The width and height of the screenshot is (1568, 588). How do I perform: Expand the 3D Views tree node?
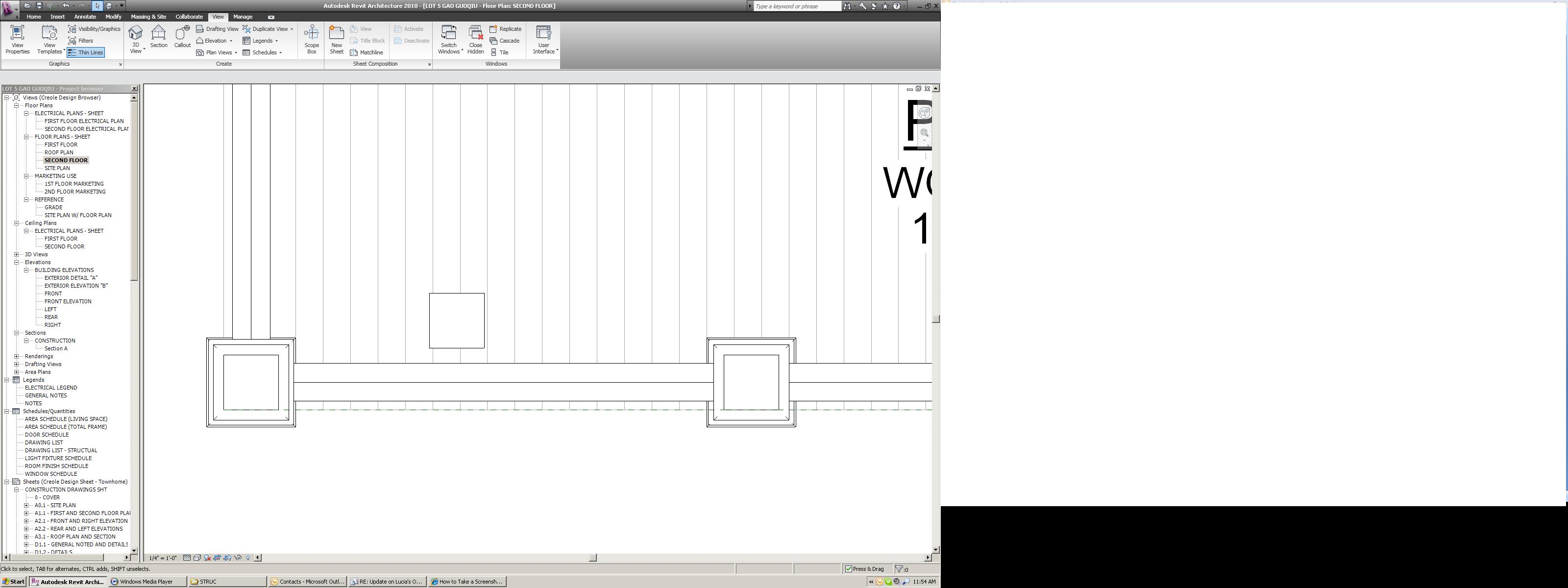(17, 254)
